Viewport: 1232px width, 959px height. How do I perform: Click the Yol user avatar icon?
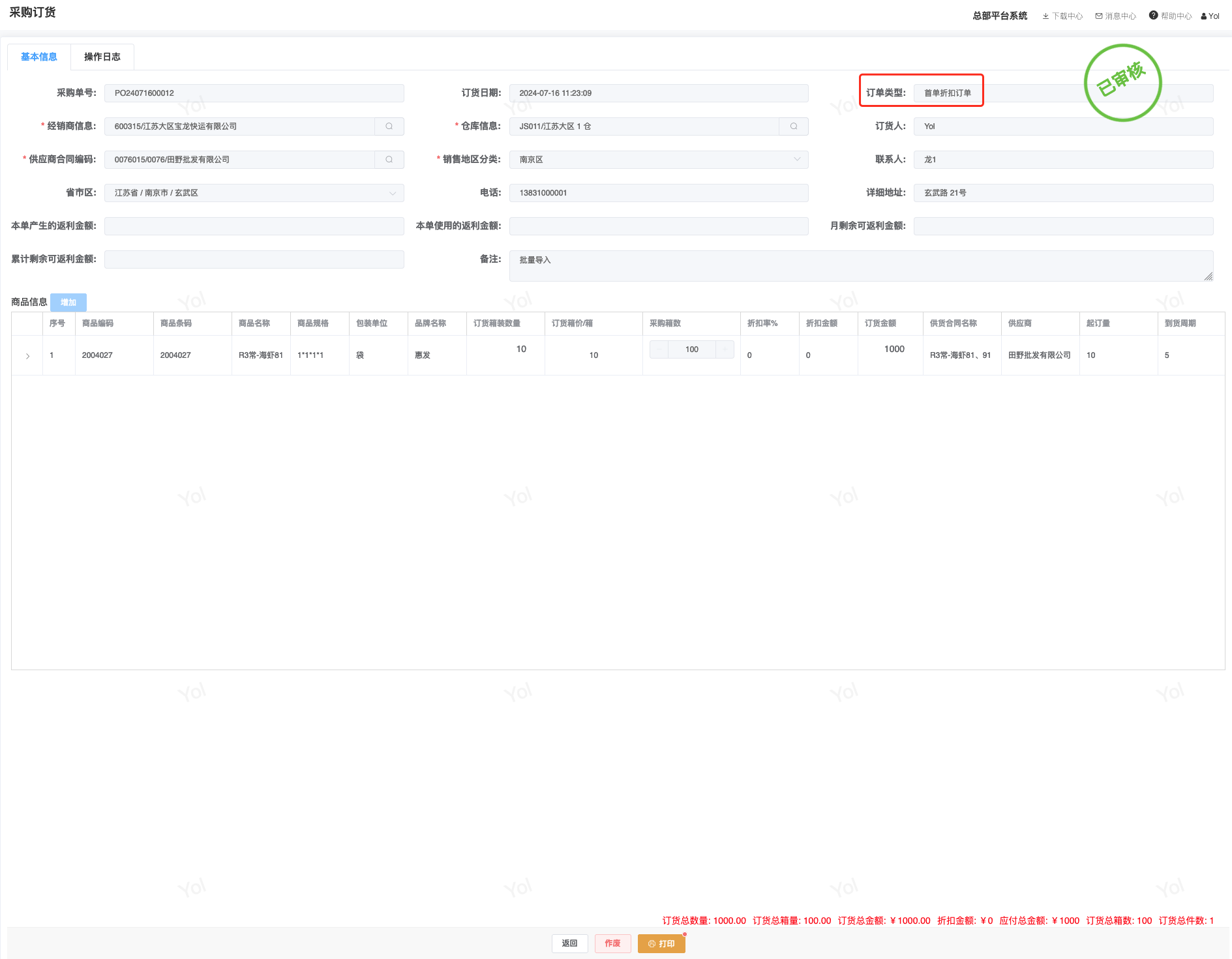click(1204, 16)
